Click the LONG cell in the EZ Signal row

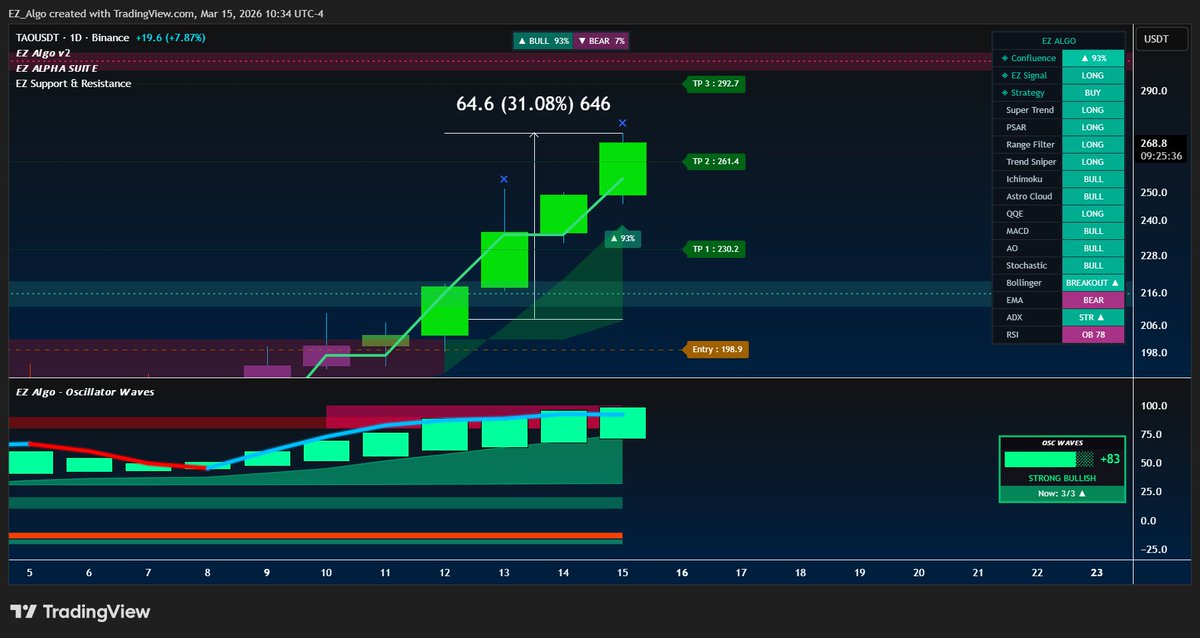point(1093,75)
